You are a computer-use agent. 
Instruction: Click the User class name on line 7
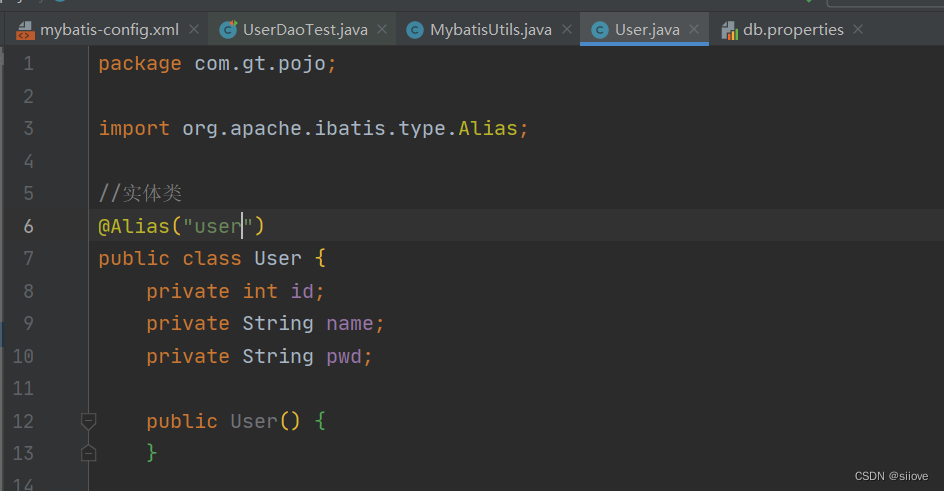click(x=278, y=259)
